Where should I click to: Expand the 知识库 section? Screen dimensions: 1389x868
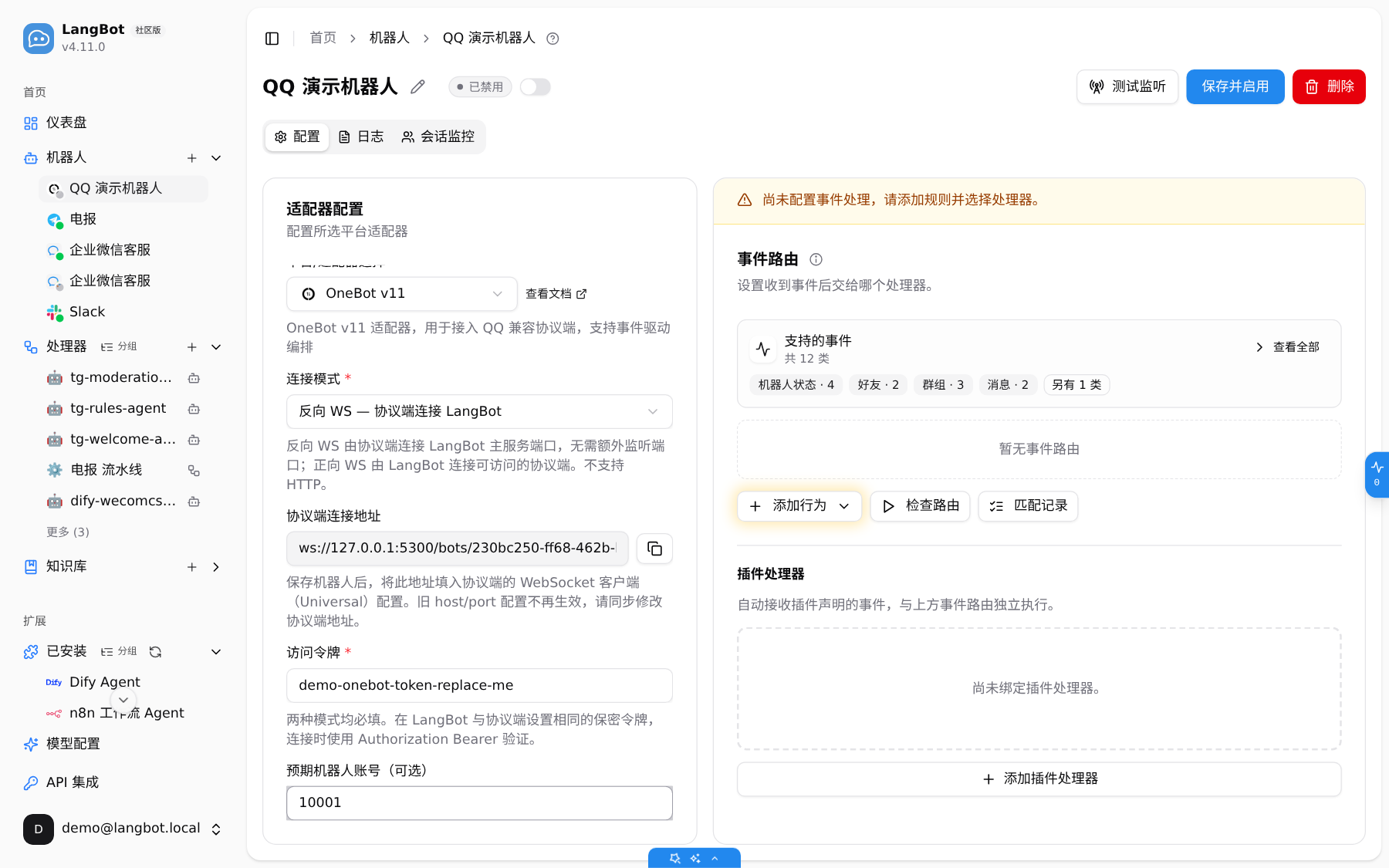pos(216,567)
